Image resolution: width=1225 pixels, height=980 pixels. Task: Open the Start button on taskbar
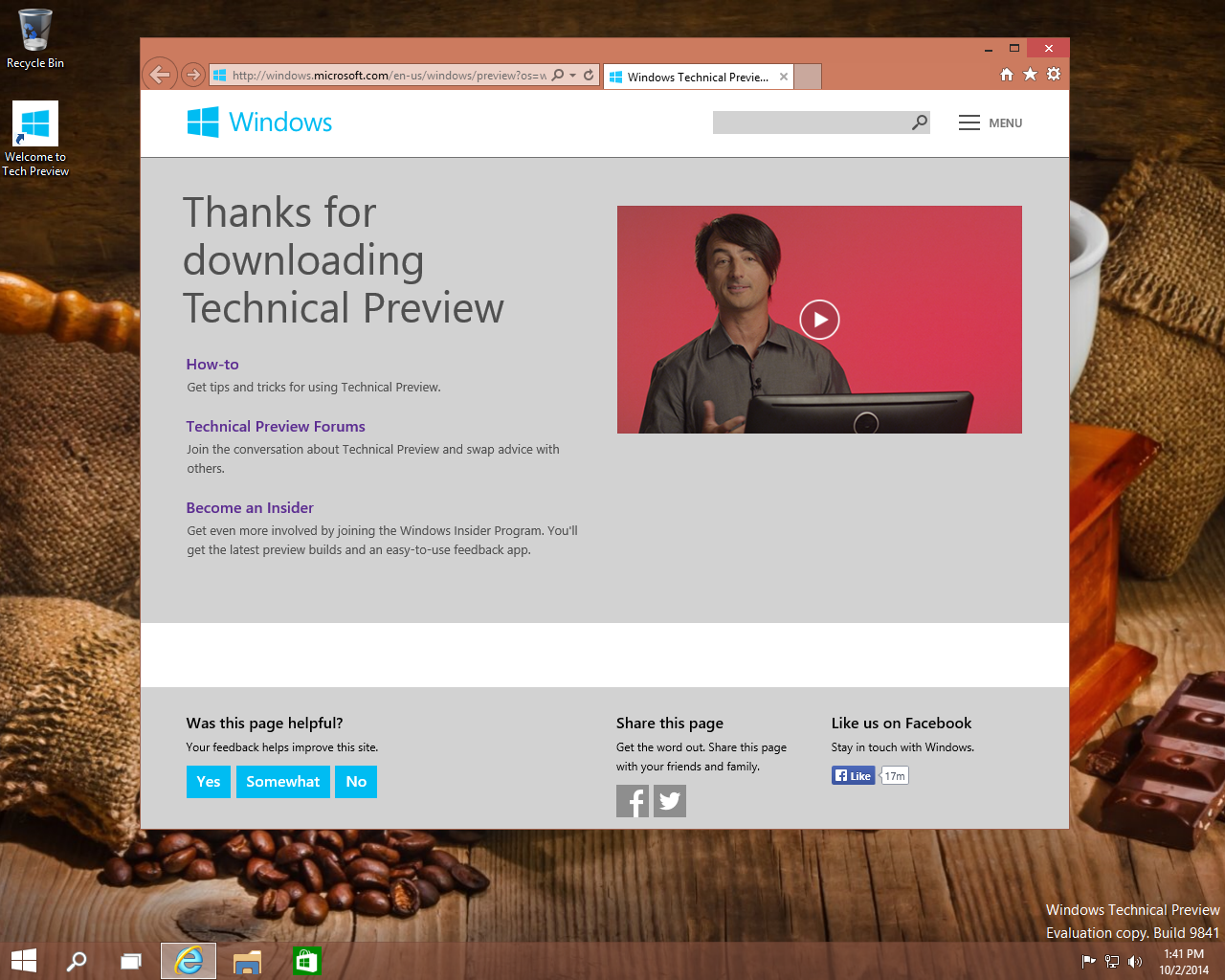[24, 961]
